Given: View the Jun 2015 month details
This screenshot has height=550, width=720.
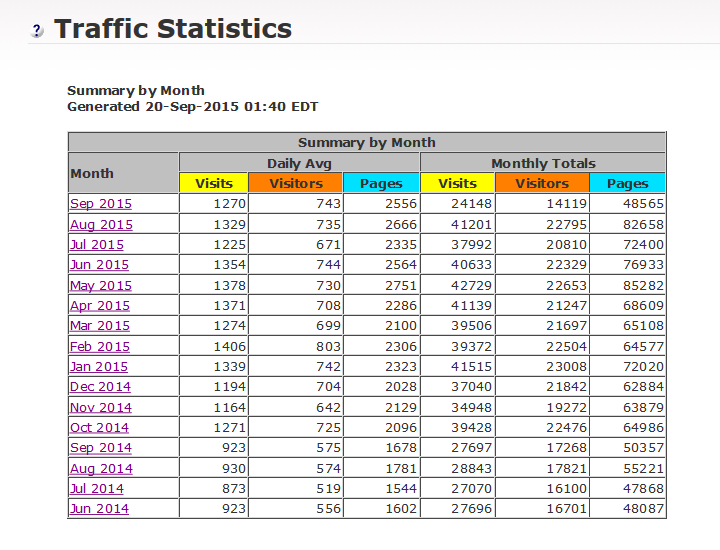Looking at the screenshot, I should pos(99,265).
